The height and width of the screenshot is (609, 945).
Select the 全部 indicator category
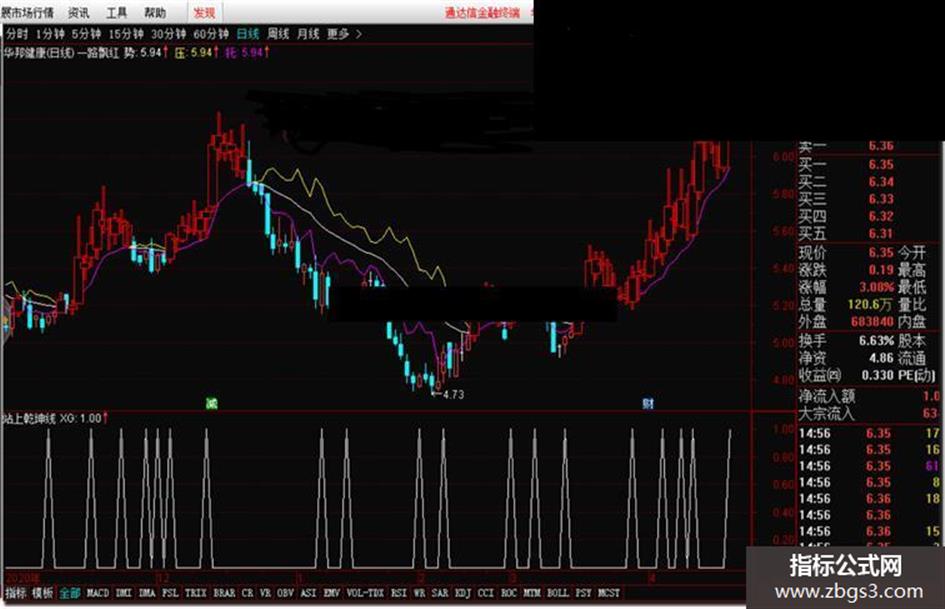tap(70, 593)
